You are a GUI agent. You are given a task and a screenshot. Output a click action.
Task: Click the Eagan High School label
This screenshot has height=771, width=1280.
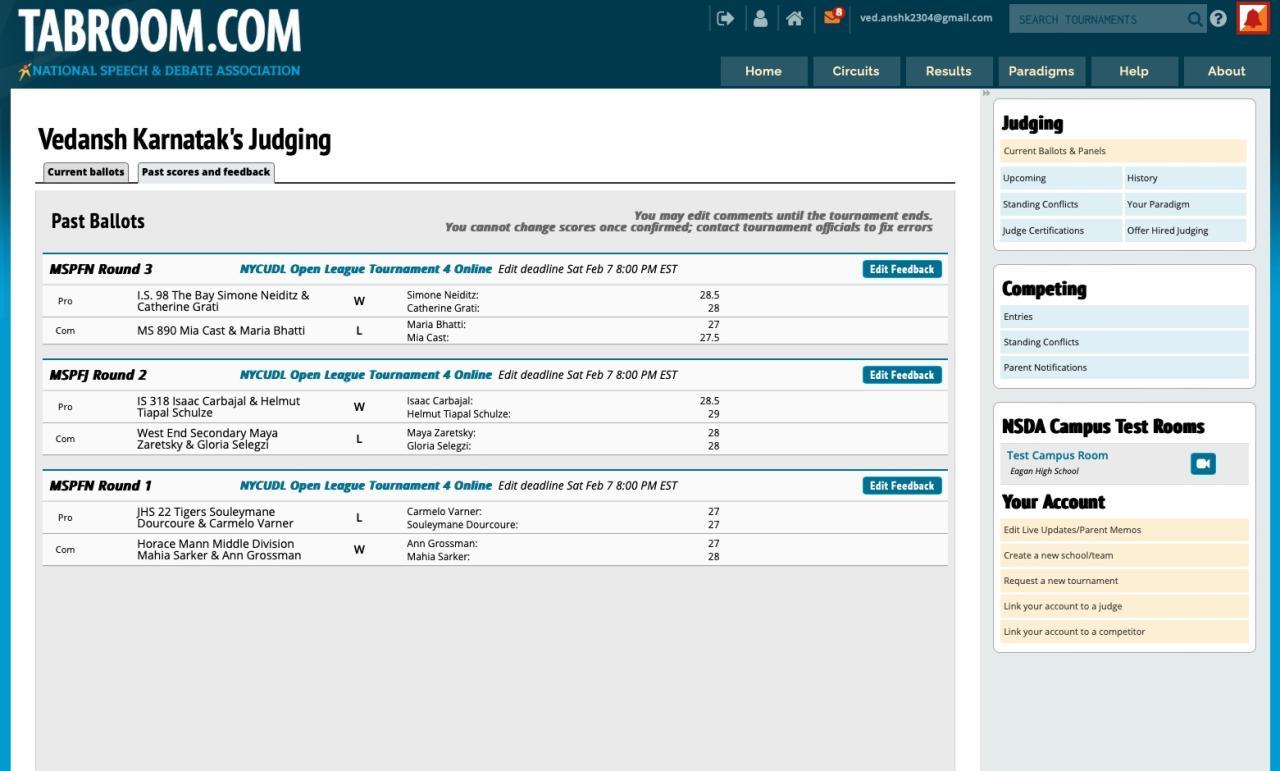[x=1045, y=472]
